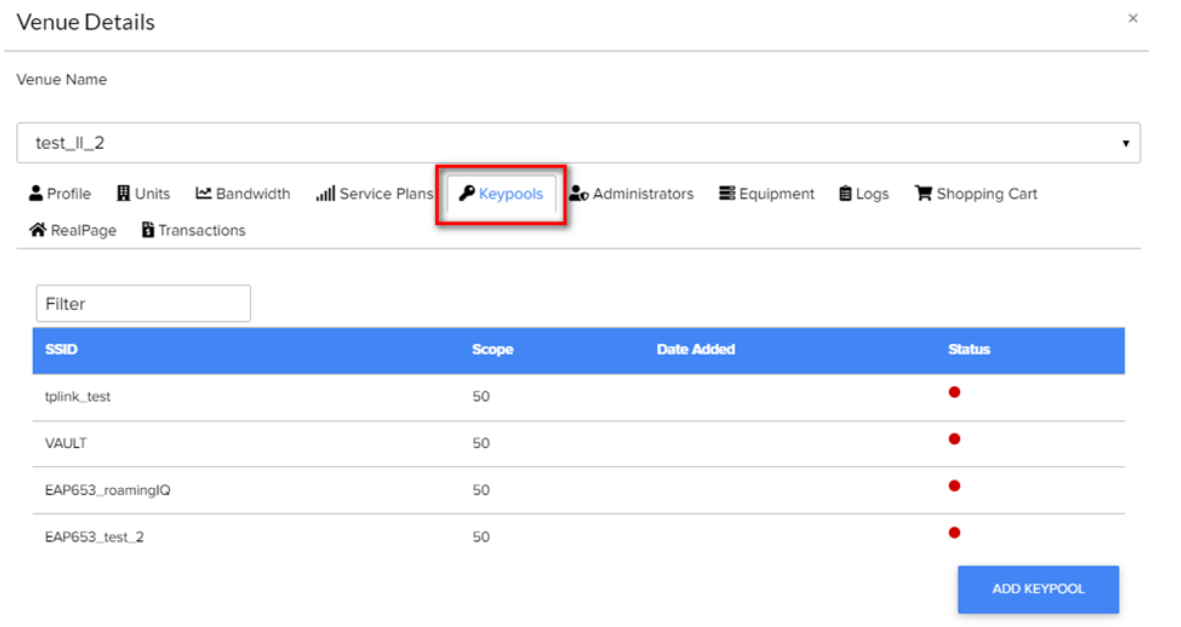
Task: Click the Administrators user icon
Action: (578, 194)
